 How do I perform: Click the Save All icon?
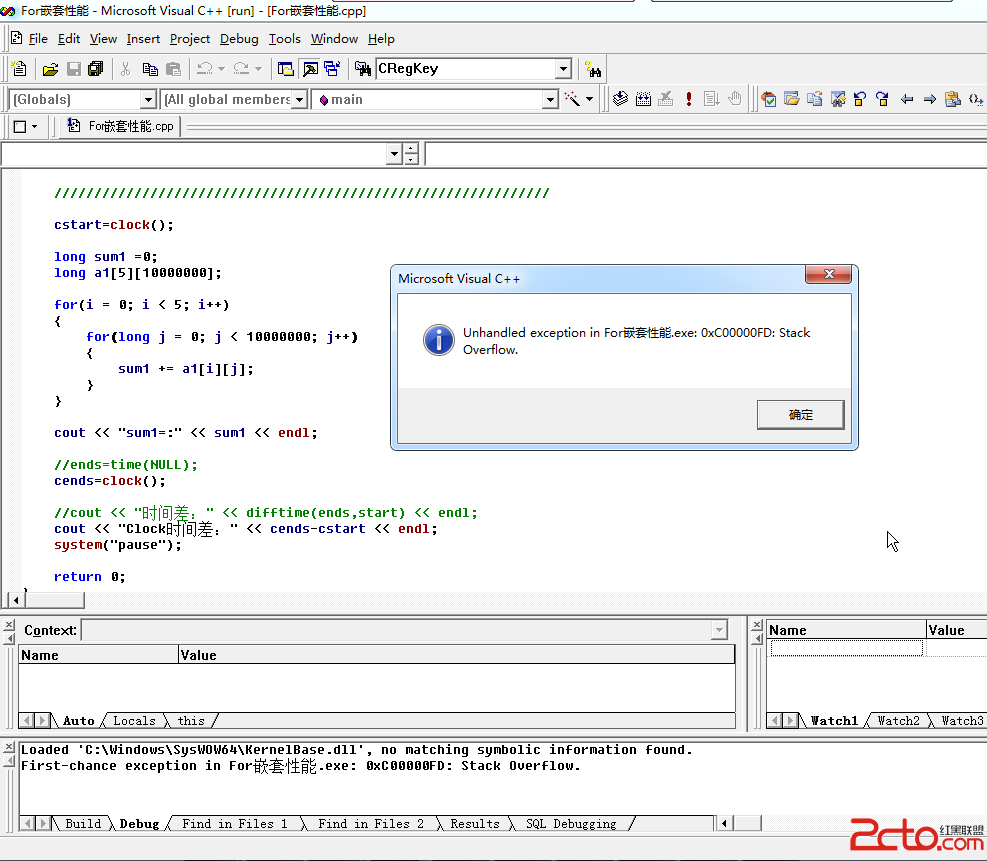pos(96,69)
